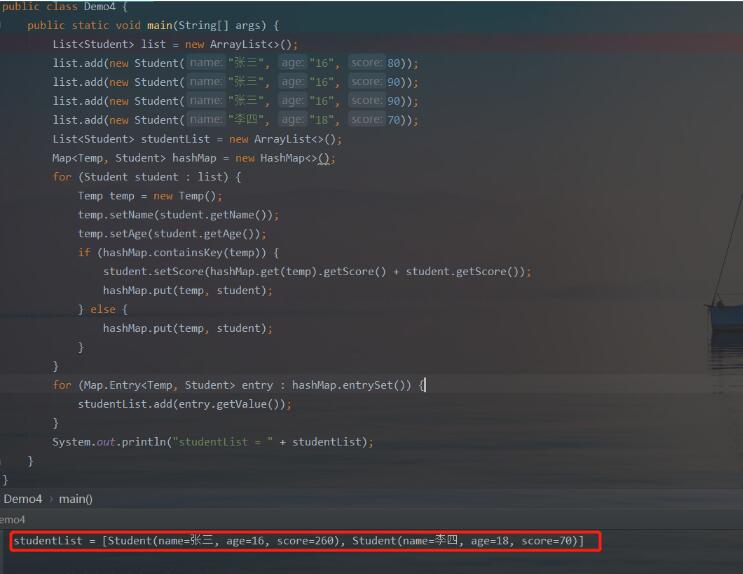743x574 pixels.
Task: Click the student.setScore(...) line
Action: click(x=317, y=272)
